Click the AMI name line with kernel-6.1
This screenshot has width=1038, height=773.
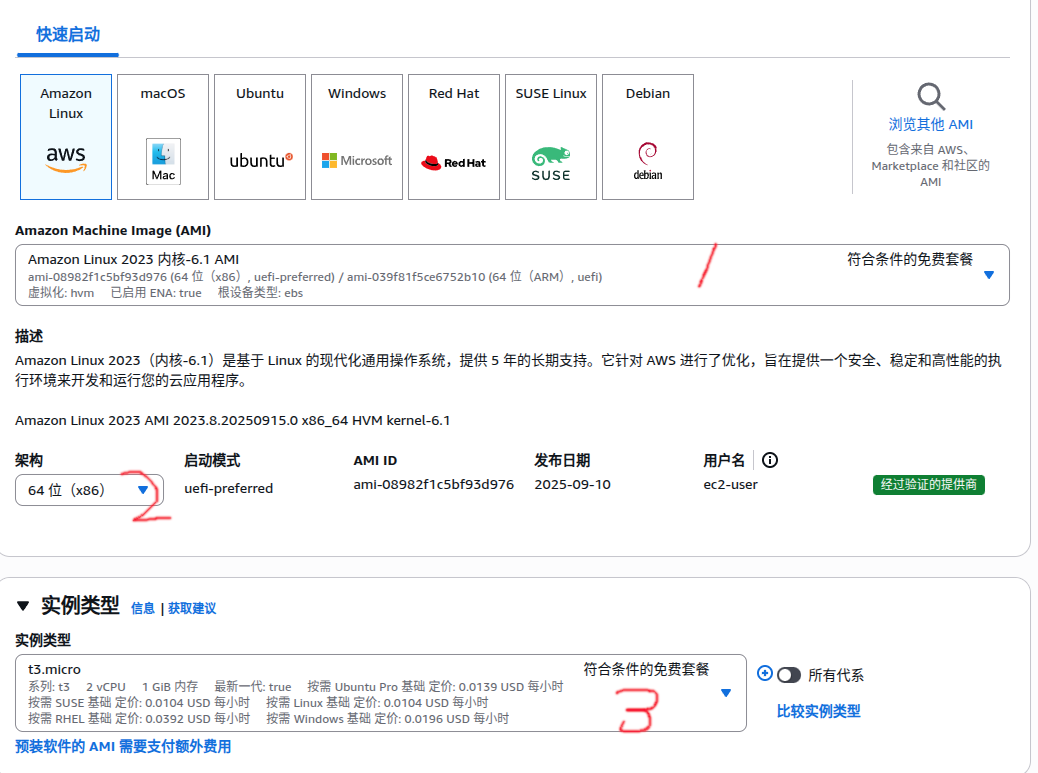pos(232,420)
